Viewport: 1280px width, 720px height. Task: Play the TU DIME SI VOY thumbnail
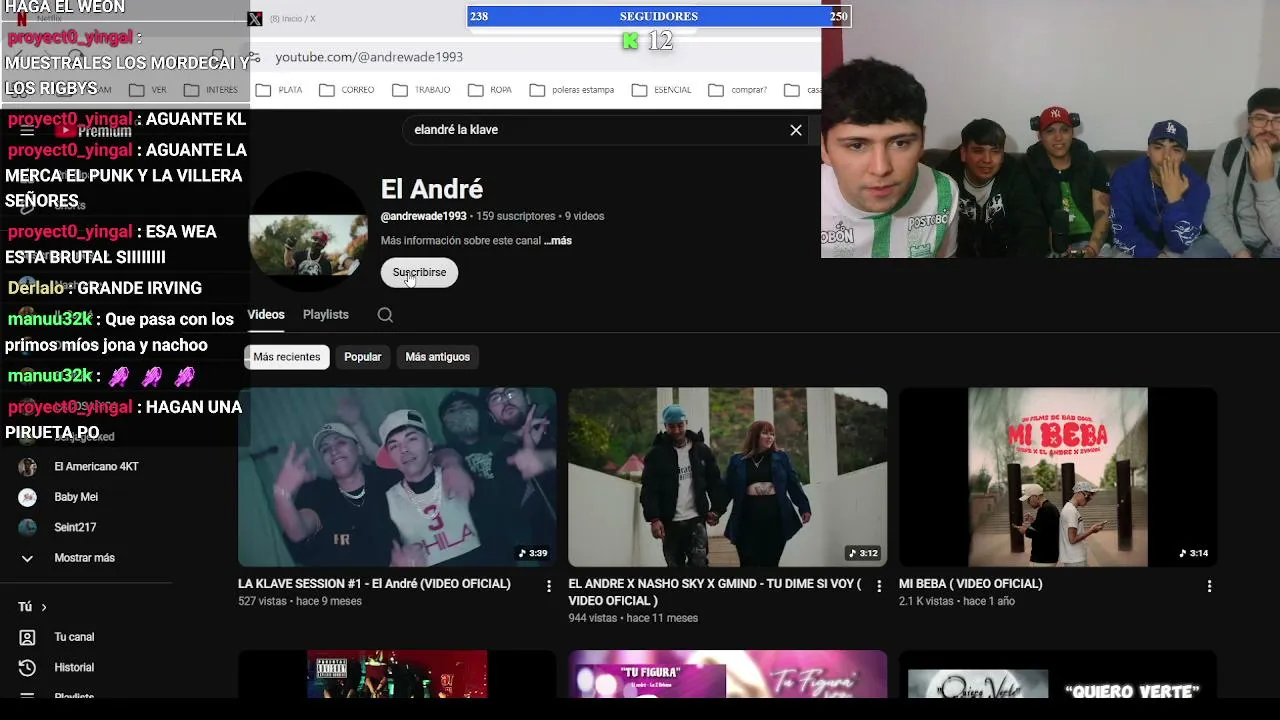[727, 477]
